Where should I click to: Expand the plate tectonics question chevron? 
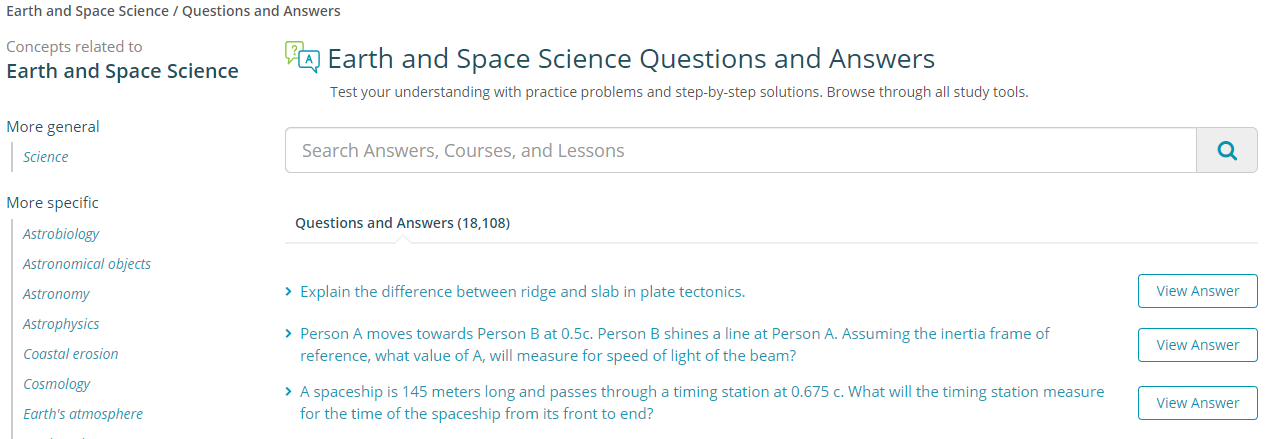(x=289, y=292)
